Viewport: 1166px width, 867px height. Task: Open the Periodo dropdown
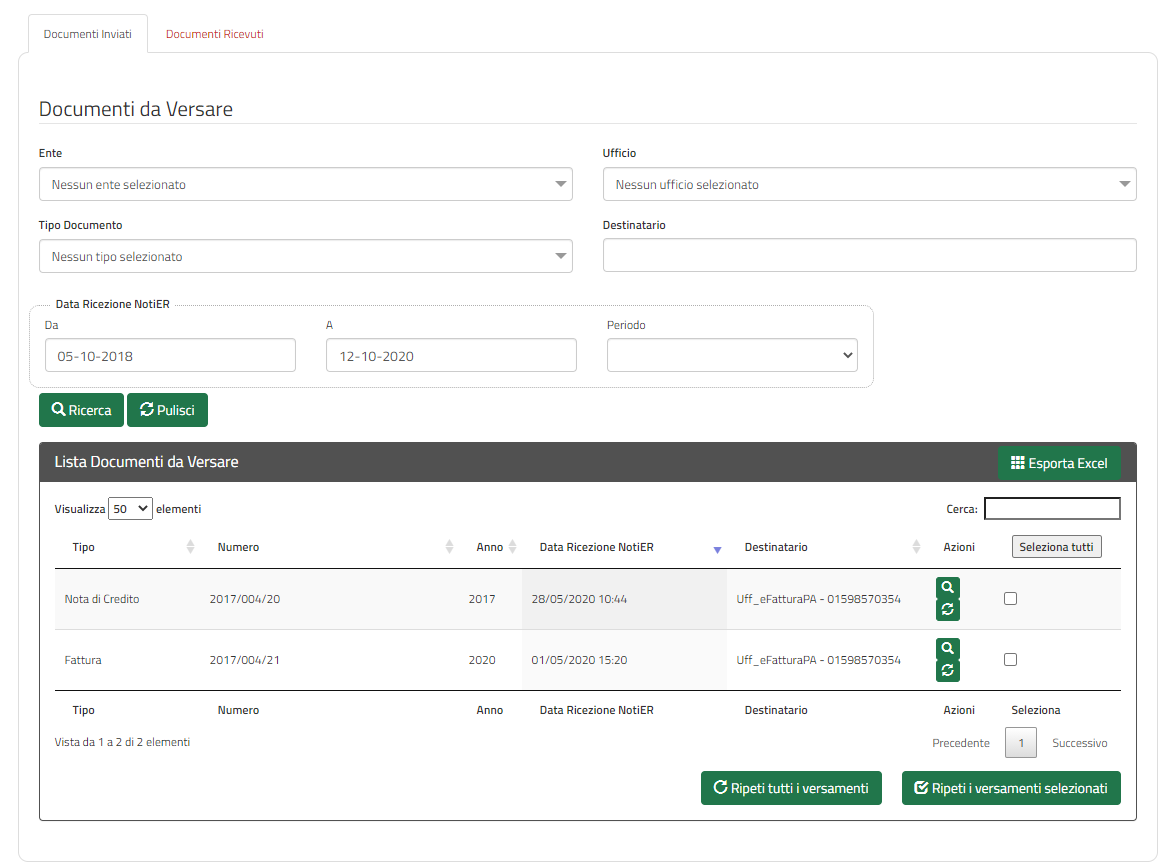point(732,355)
